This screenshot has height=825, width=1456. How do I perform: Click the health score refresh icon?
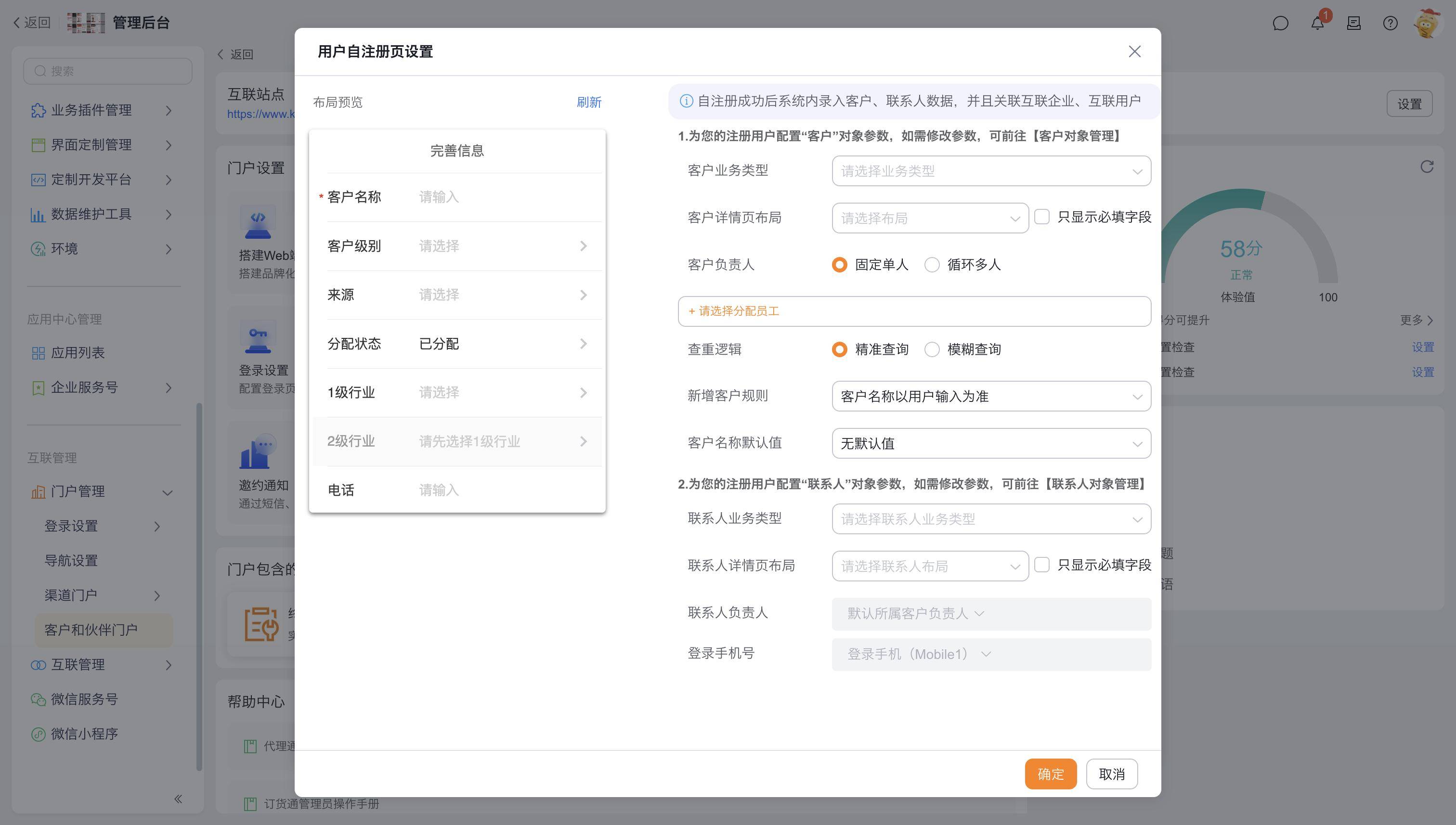(1427, 167)
